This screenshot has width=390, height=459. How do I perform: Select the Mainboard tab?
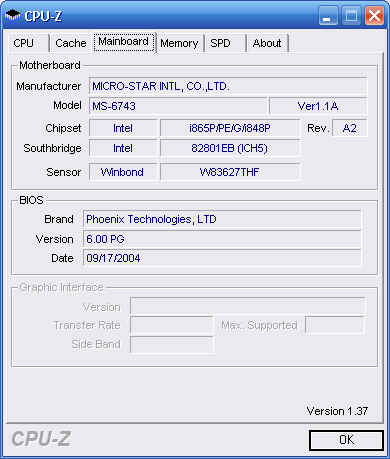click(x=124, y=42)
